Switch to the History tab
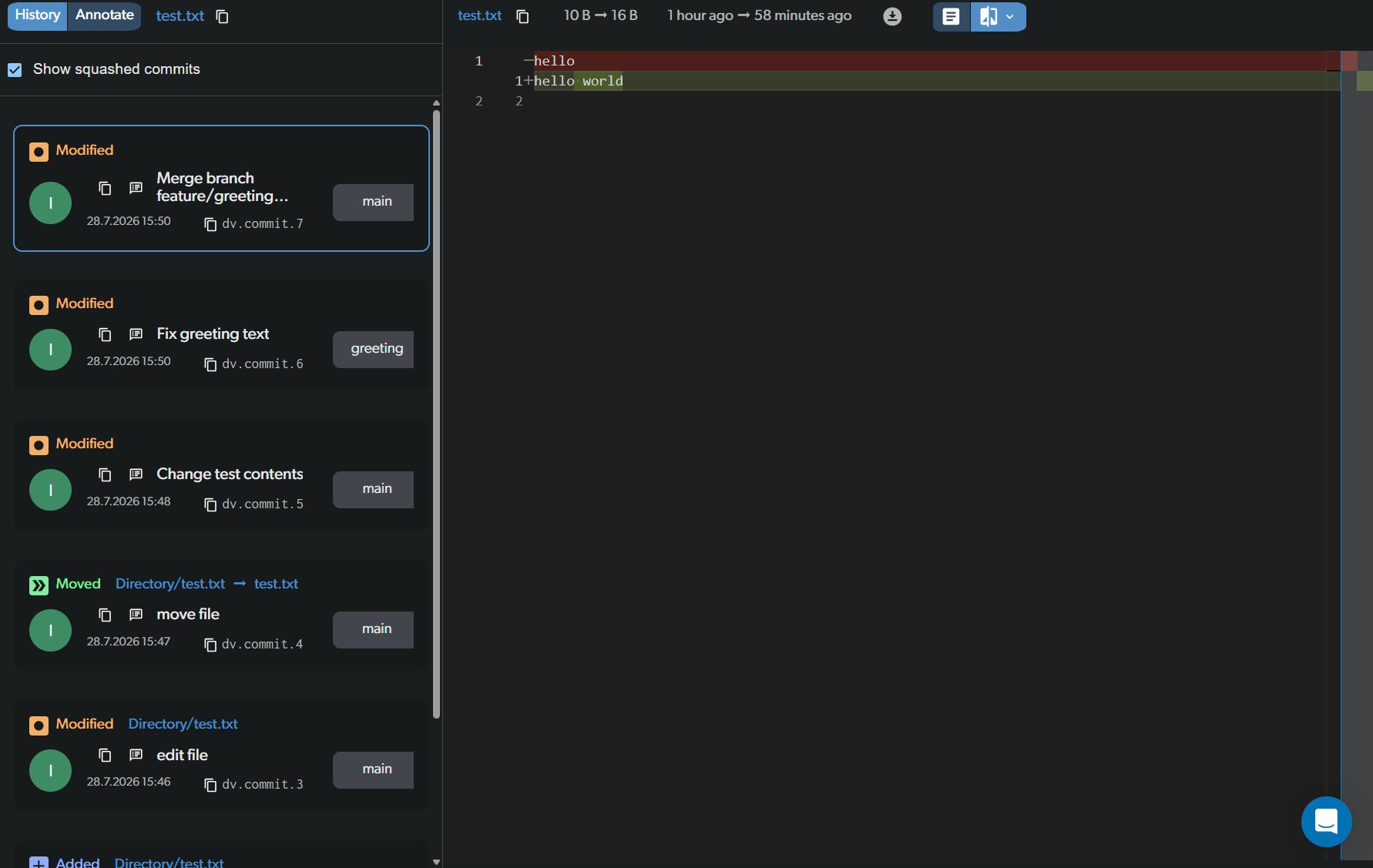 coord(38,15)
